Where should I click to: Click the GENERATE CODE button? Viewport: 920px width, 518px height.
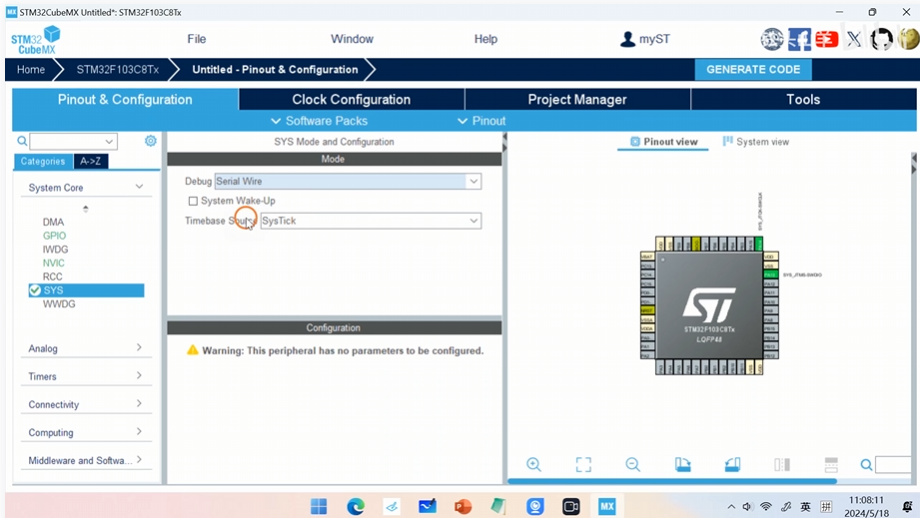pyautogui.click(x=753, y=69)
